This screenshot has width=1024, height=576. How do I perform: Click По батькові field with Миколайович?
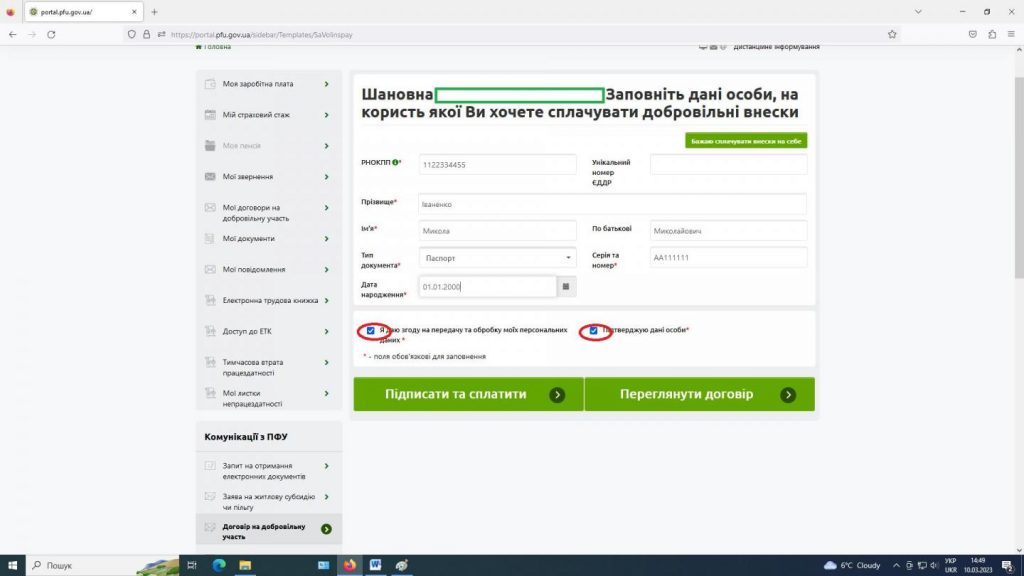728,231
